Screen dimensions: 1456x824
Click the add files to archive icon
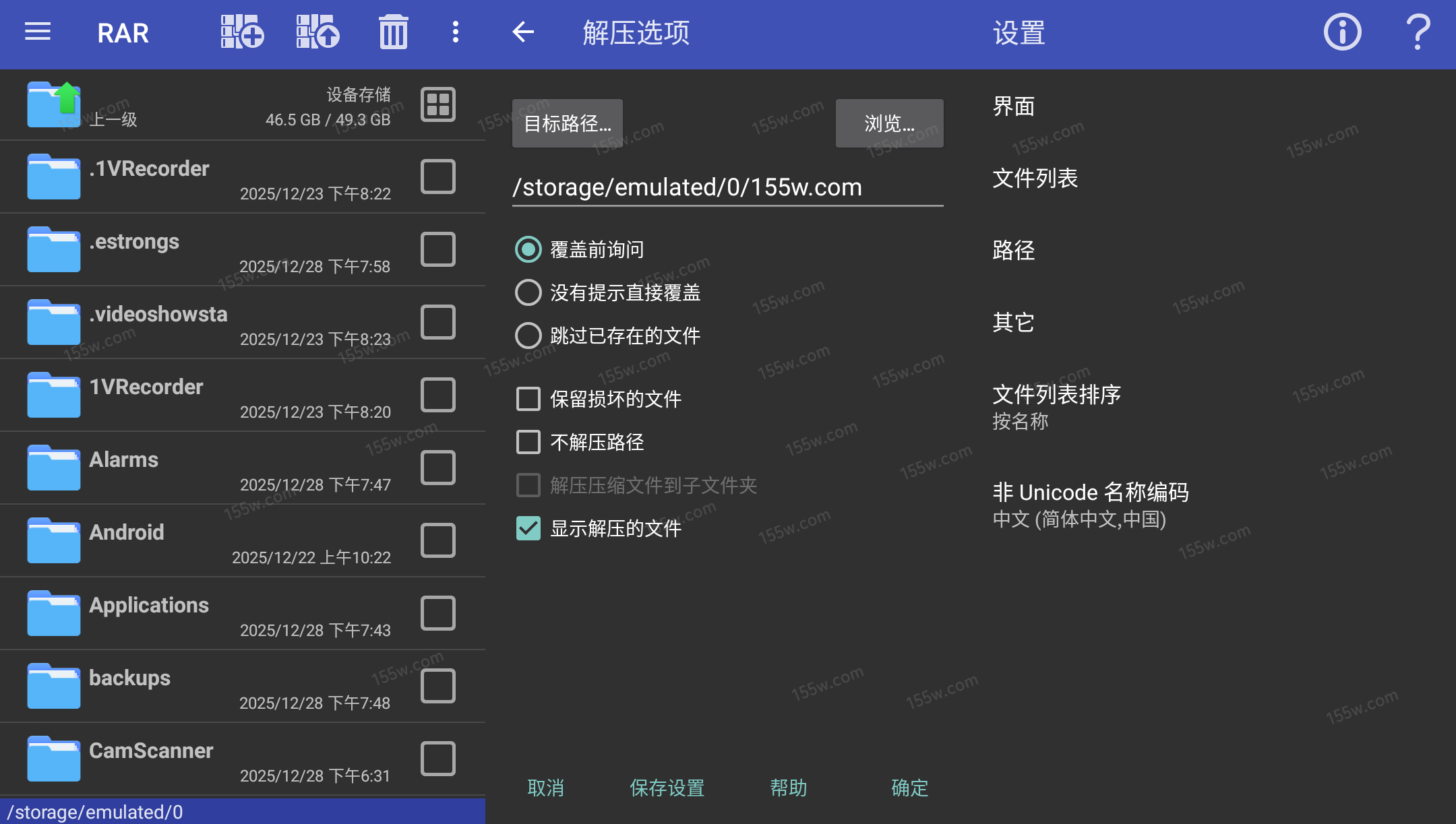click(x=242, y=32)
